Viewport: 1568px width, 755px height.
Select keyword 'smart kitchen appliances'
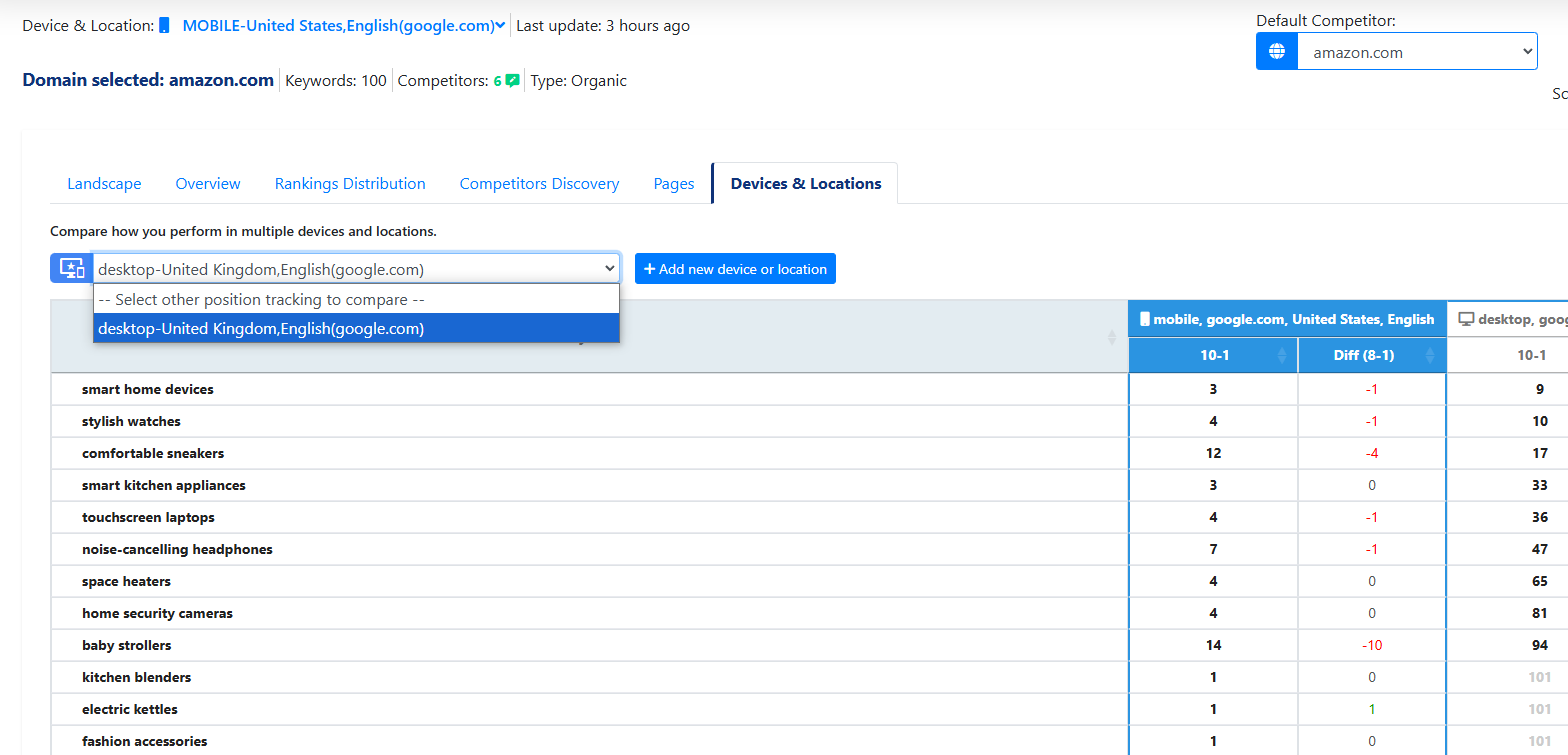point(164,485)
